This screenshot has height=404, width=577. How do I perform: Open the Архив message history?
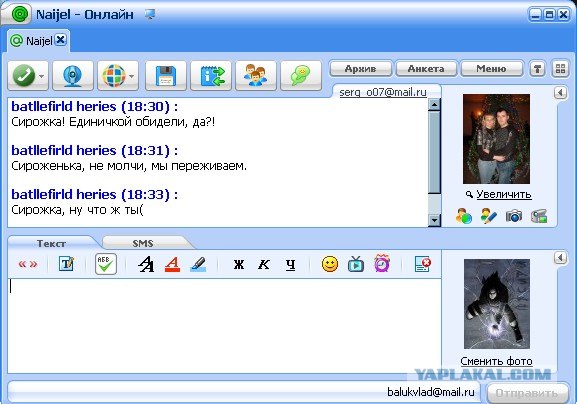[360, 69]
